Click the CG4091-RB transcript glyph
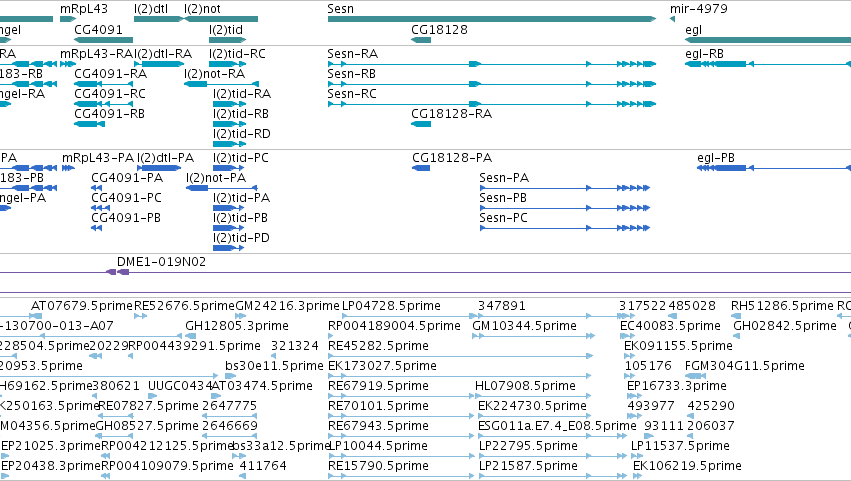Screen dimensions: 851x481 coord(90,124)
